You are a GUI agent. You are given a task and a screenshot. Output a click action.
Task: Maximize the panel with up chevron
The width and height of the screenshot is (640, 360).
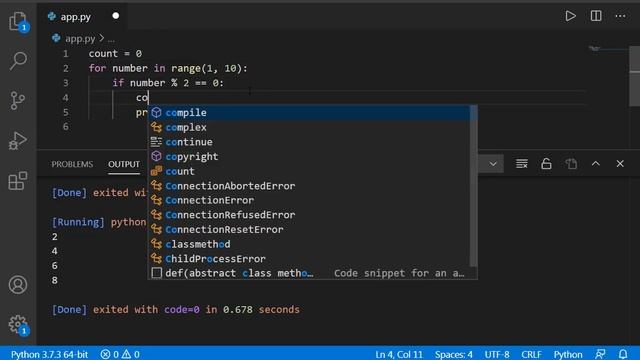596,164
